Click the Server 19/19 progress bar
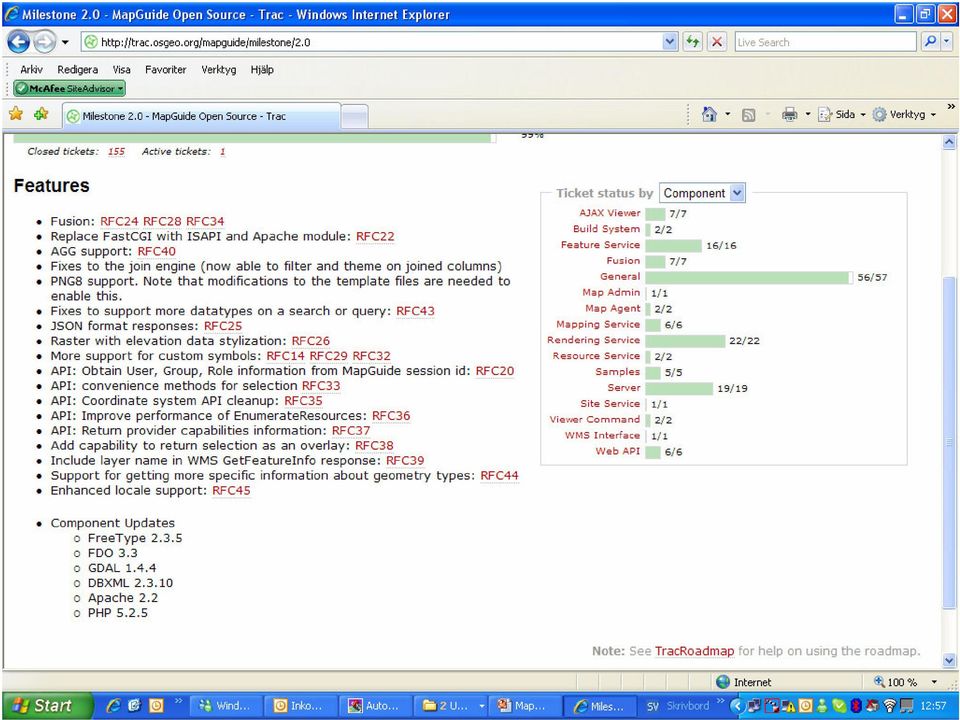 pyautogui.click(x=679, y=389)
